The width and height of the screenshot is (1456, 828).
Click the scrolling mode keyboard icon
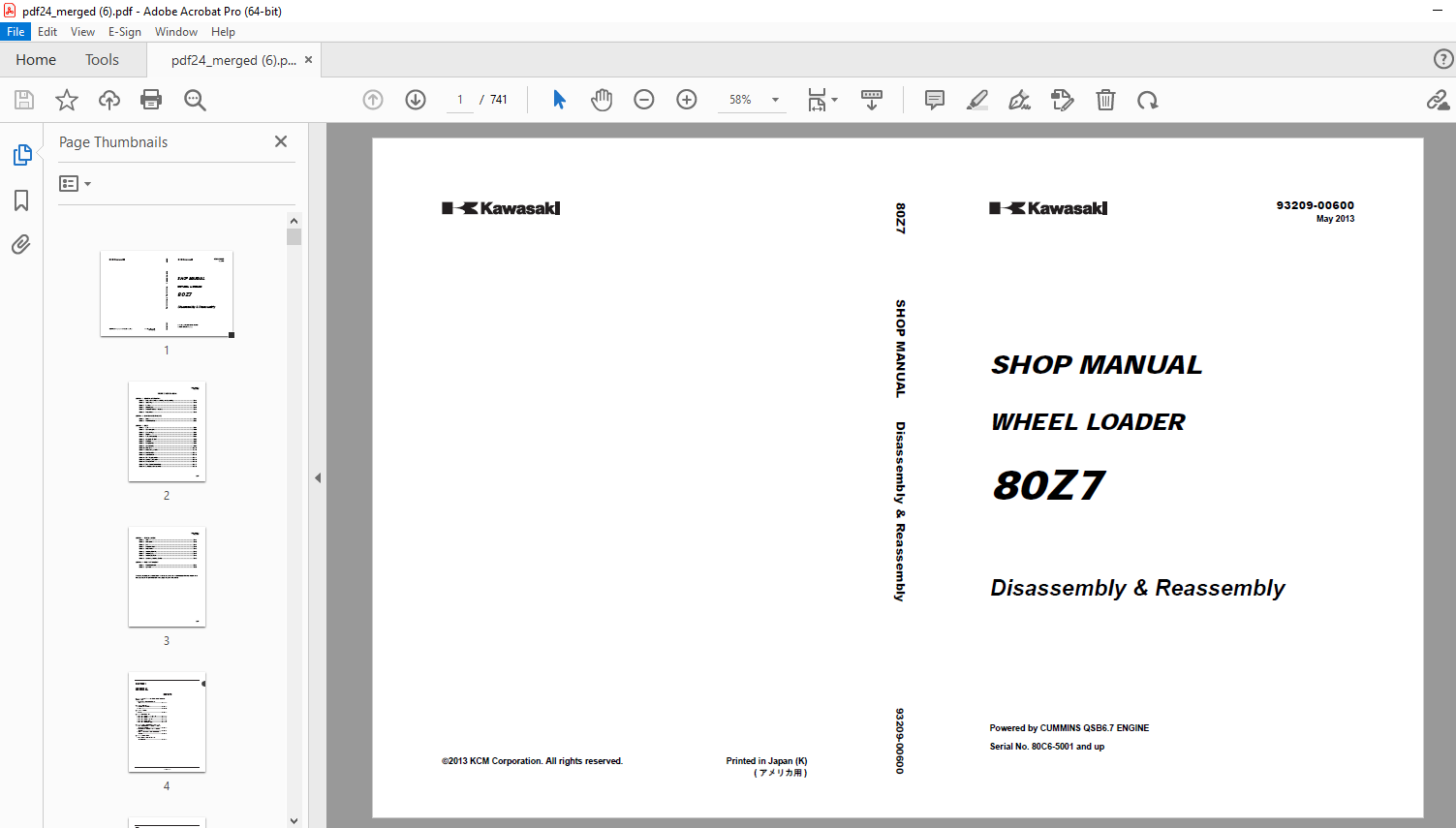coord(872,100)
